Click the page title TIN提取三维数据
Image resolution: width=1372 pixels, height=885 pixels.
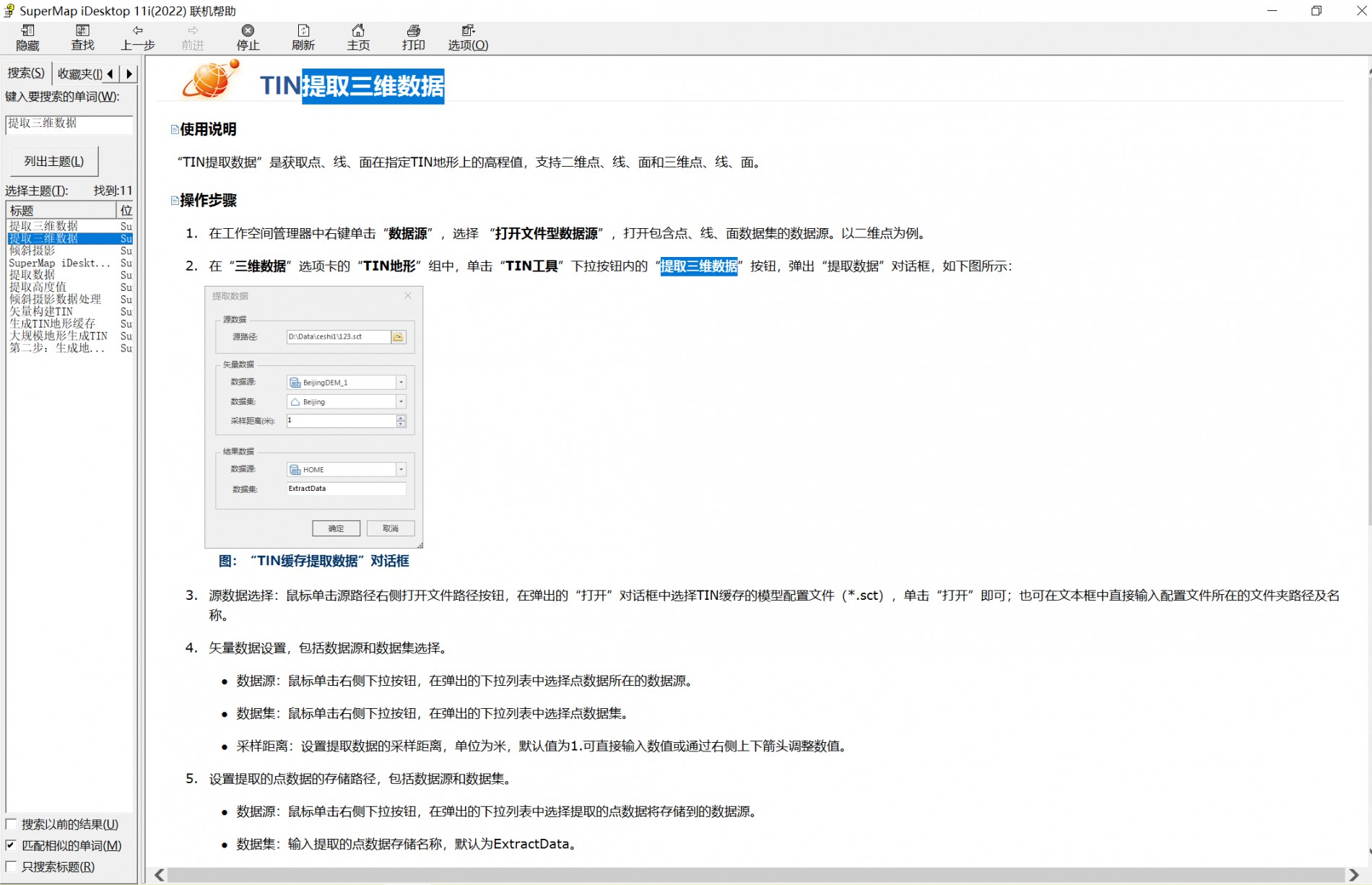click(352, 86)
